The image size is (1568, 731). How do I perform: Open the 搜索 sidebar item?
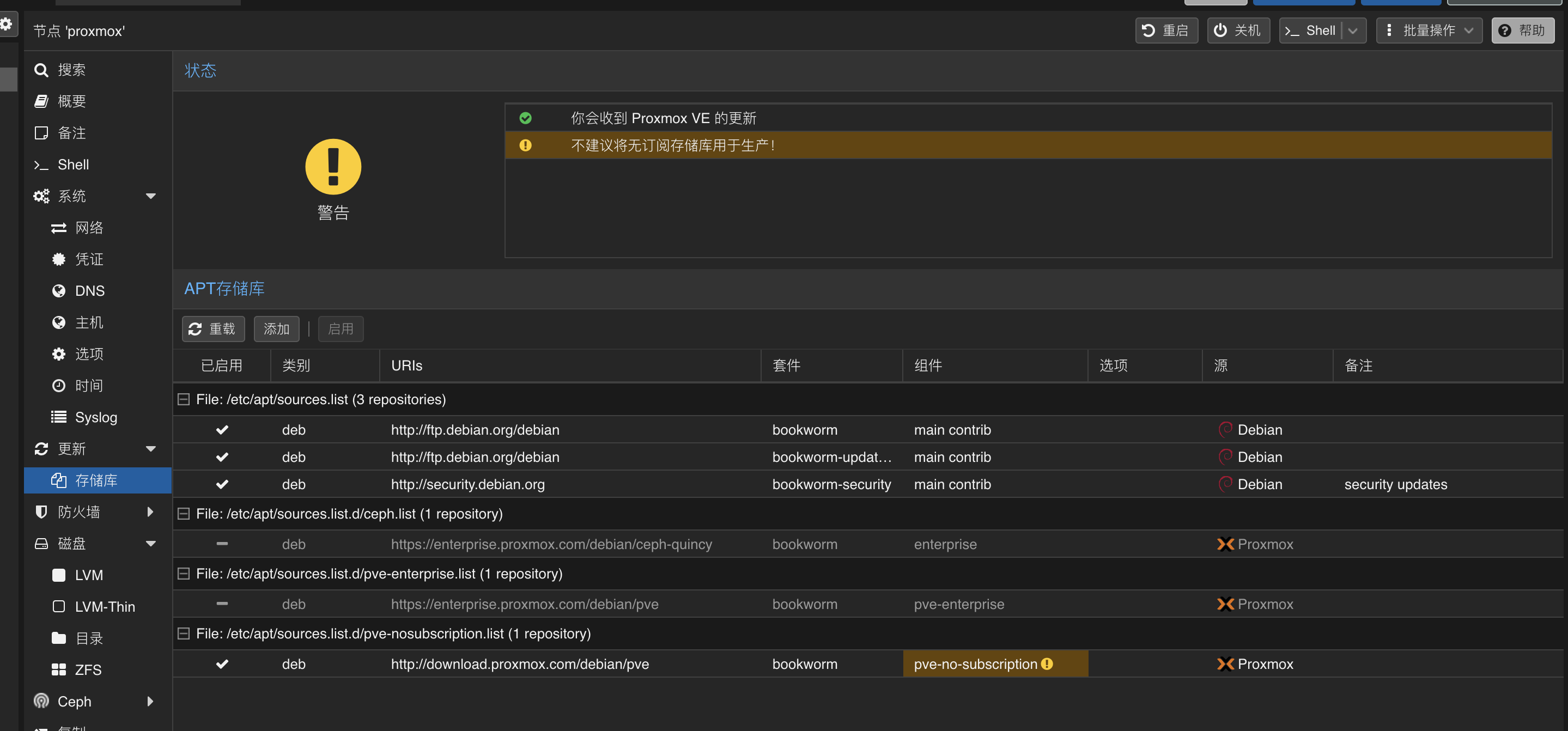coord(98,70)
